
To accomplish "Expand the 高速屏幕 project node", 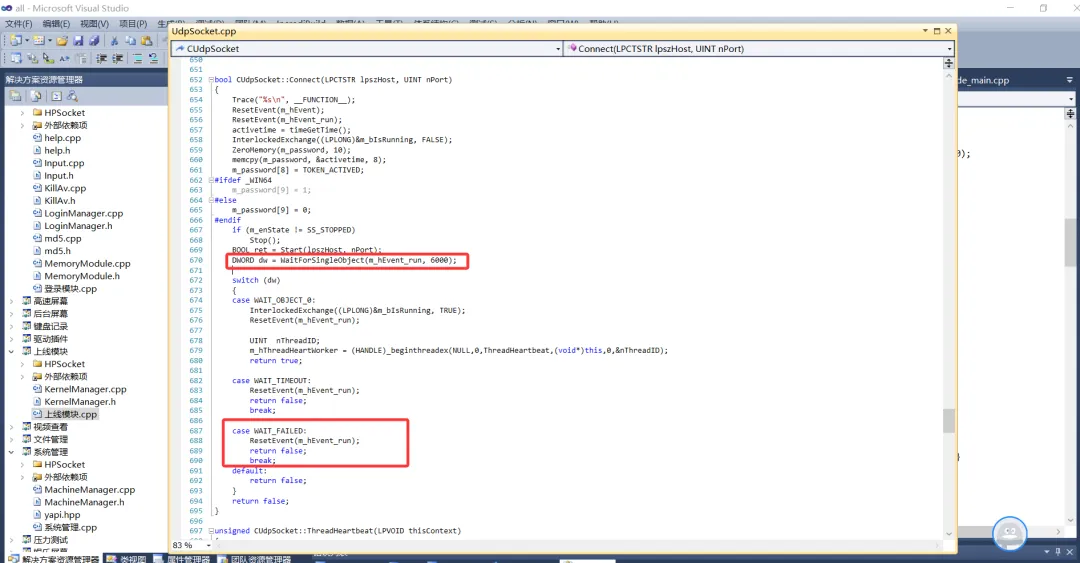I will pyautogui.click(x=11, y=301).
